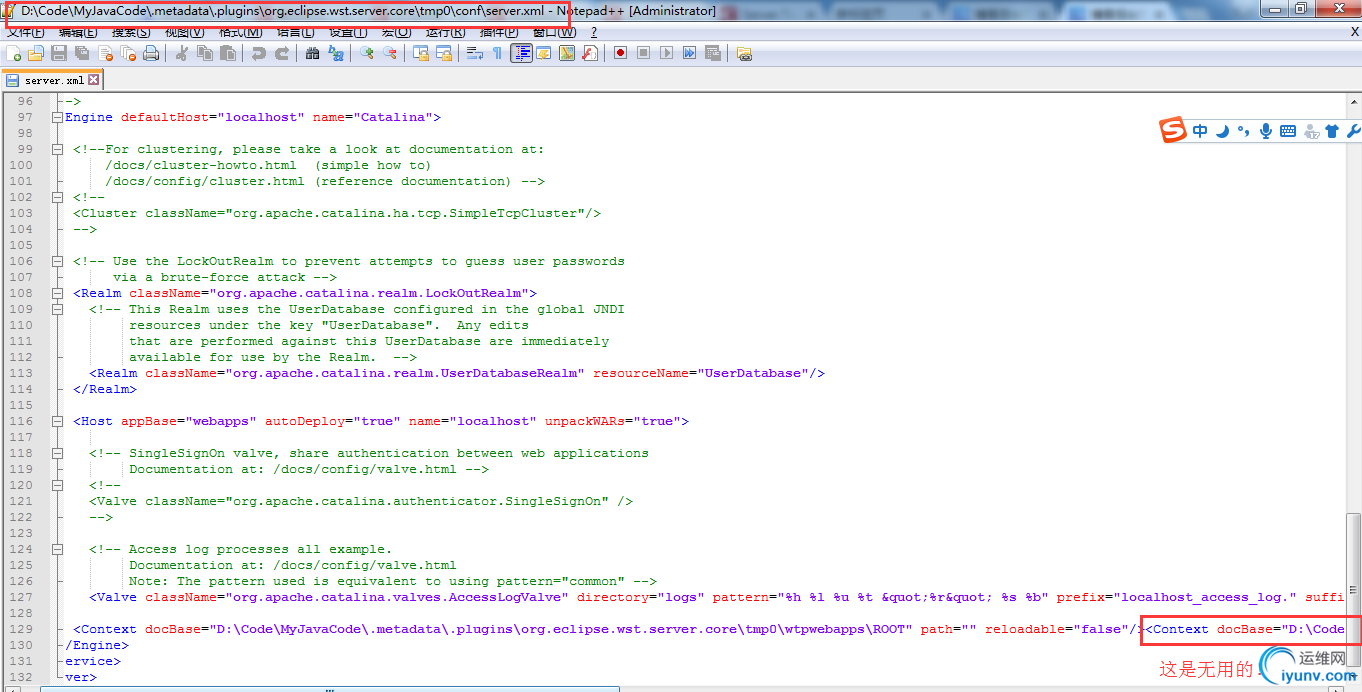Image resolution: width=1362 pixels, height=692 pixels.
Task: Collapse the clustering comment fold on line 99
Action: (x=57, y=149)
